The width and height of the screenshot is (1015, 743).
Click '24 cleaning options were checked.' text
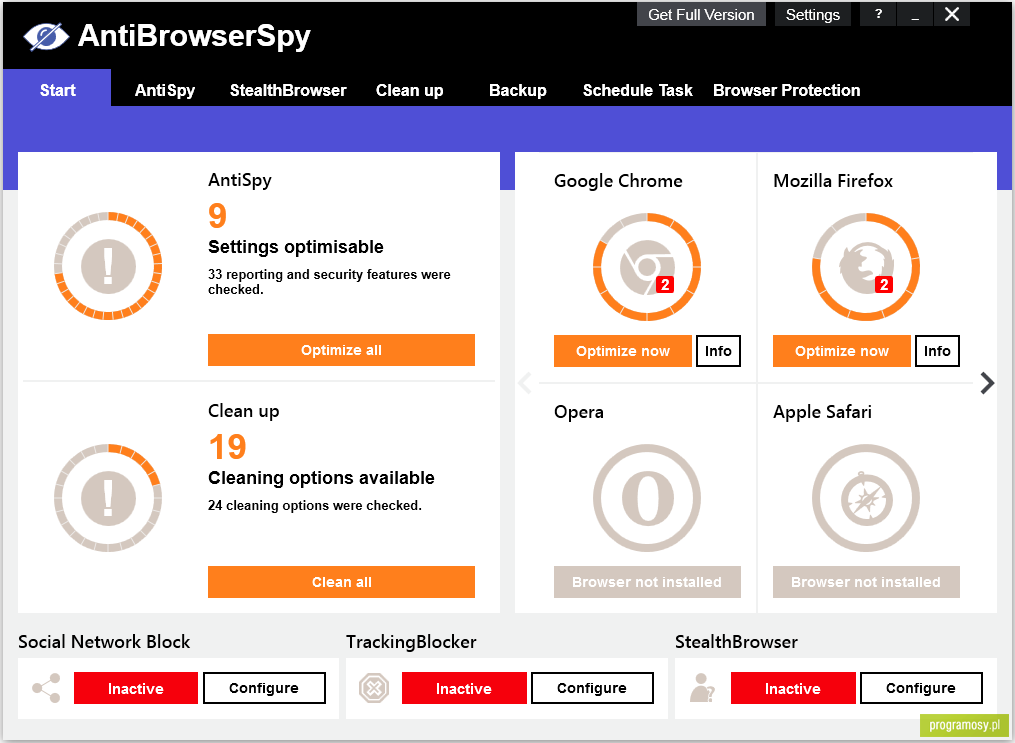point(315,505)
